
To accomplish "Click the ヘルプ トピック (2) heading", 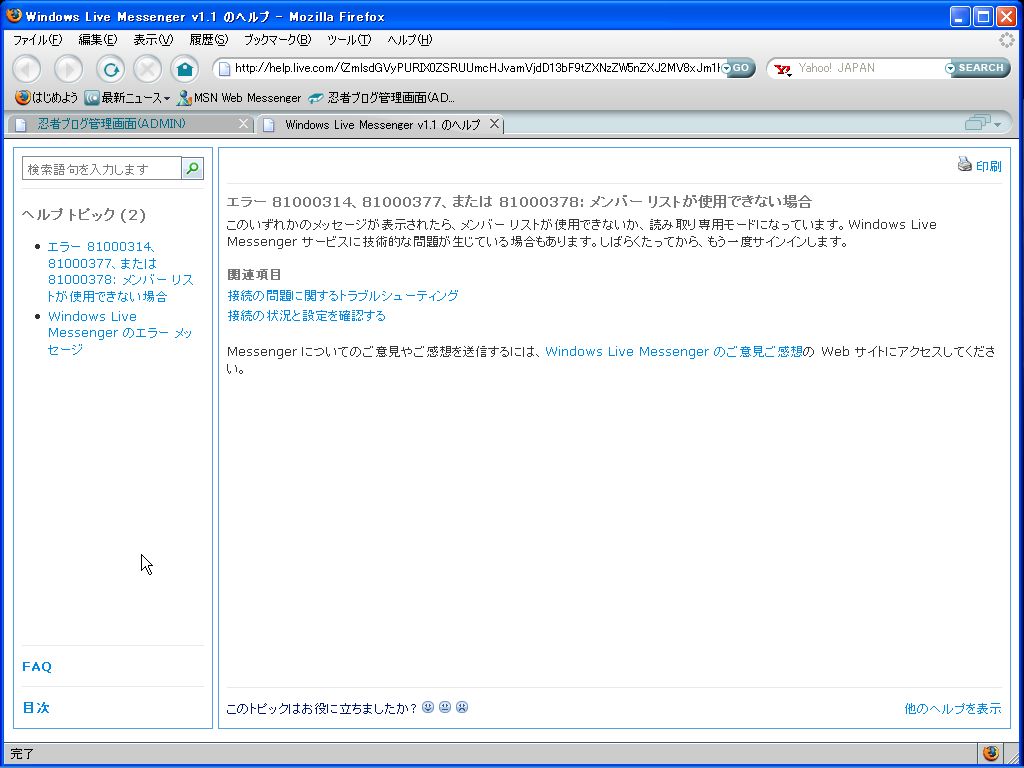I will 84,215.
